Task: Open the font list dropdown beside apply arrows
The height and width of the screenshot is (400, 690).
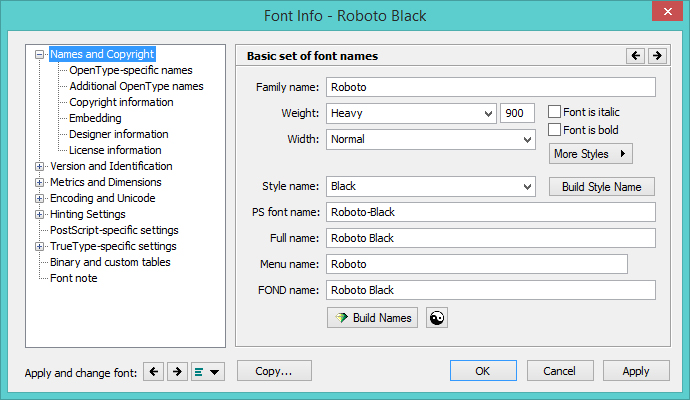Action: [x=208, y=372]
